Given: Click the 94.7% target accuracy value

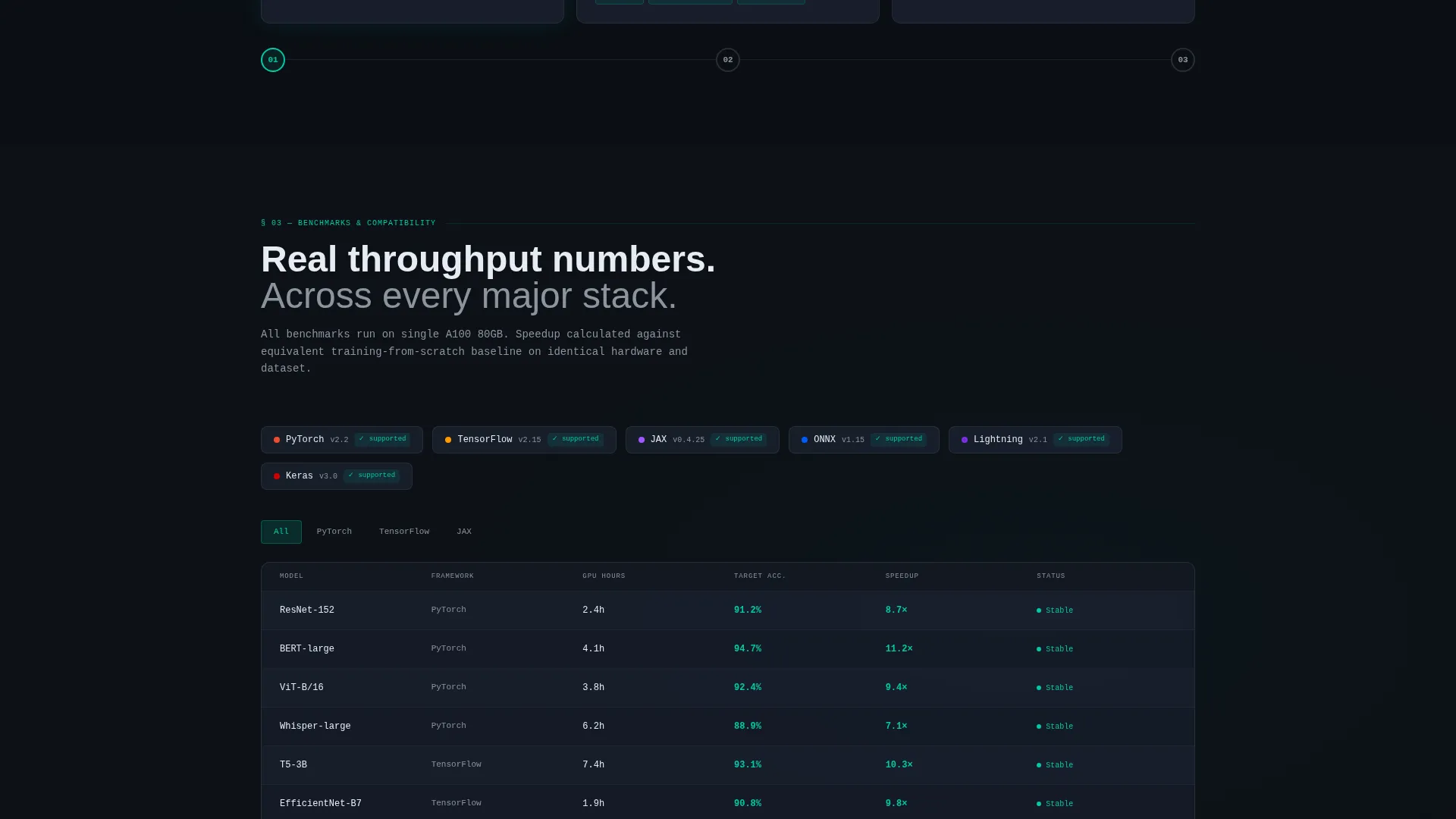Looking at the screenshot, I should tap(748, 649).
